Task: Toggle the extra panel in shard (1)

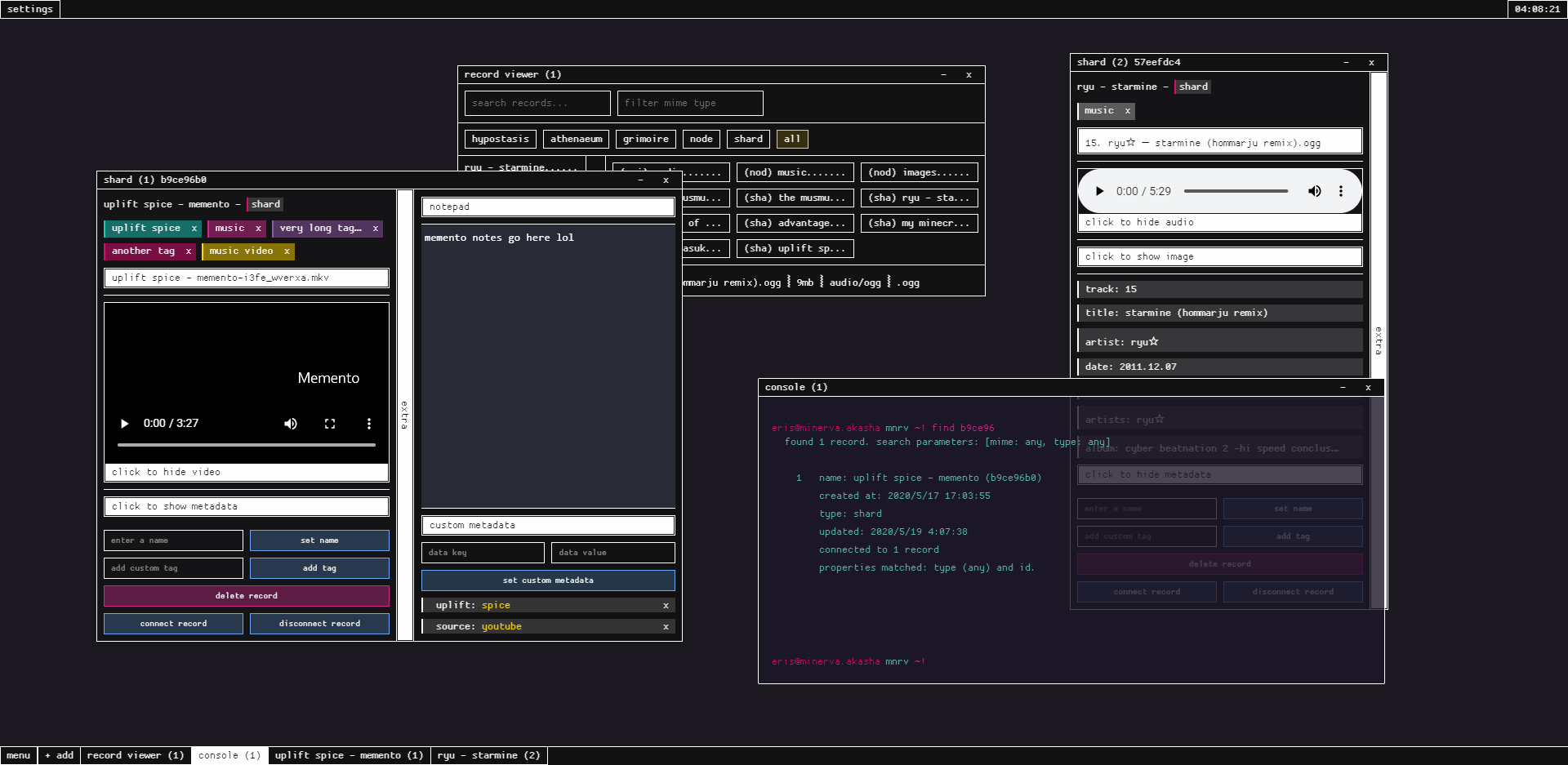Action: coord(404,415)
